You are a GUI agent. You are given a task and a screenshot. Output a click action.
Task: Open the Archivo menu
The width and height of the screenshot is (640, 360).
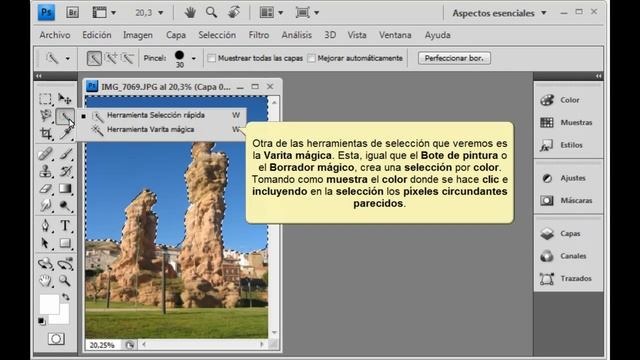point(55,35)
